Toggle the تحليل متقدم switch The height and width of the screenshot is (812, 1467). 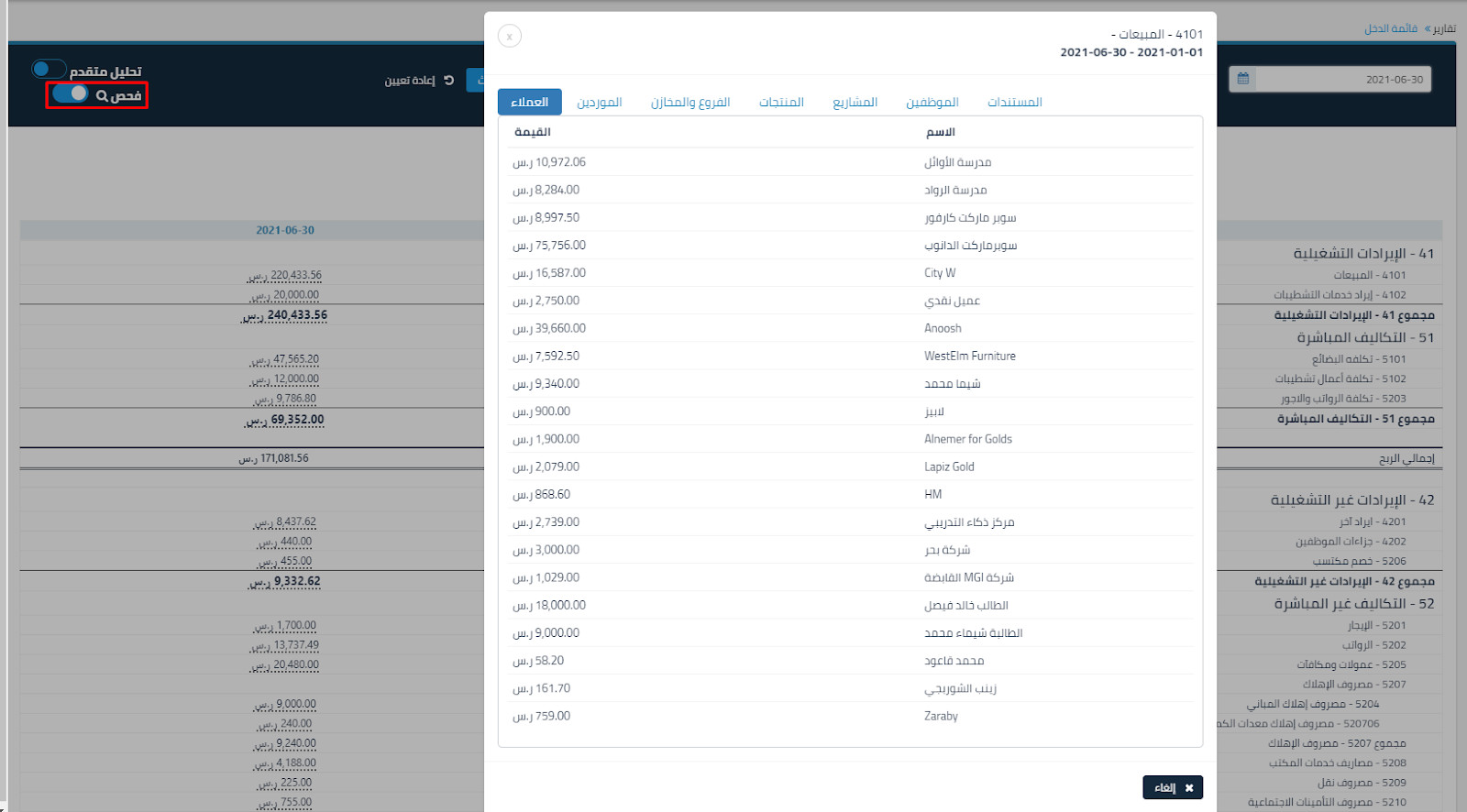(x=49, y=70)
